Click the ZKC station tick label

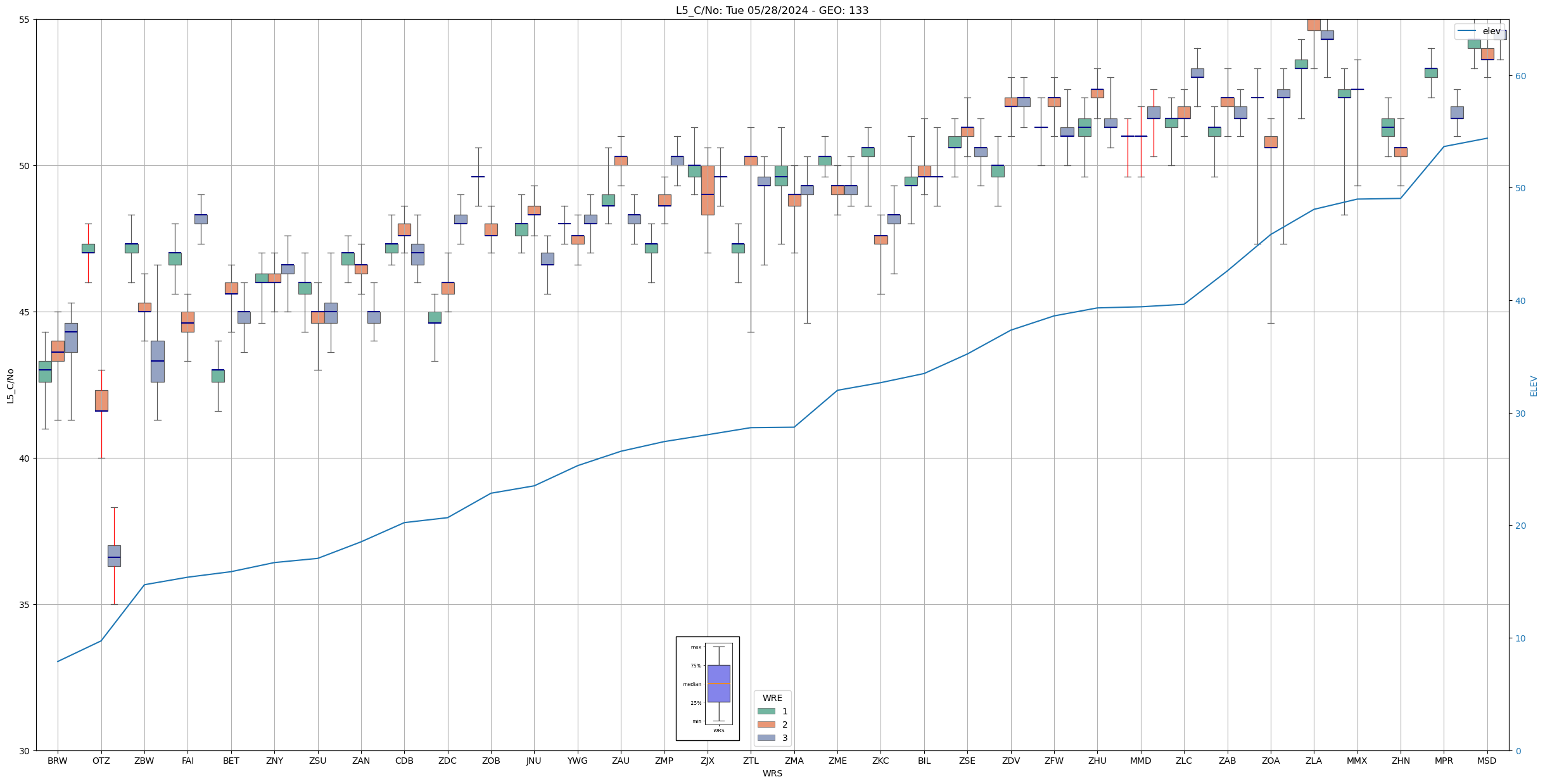pyautogui.click(x=881, y=761)
